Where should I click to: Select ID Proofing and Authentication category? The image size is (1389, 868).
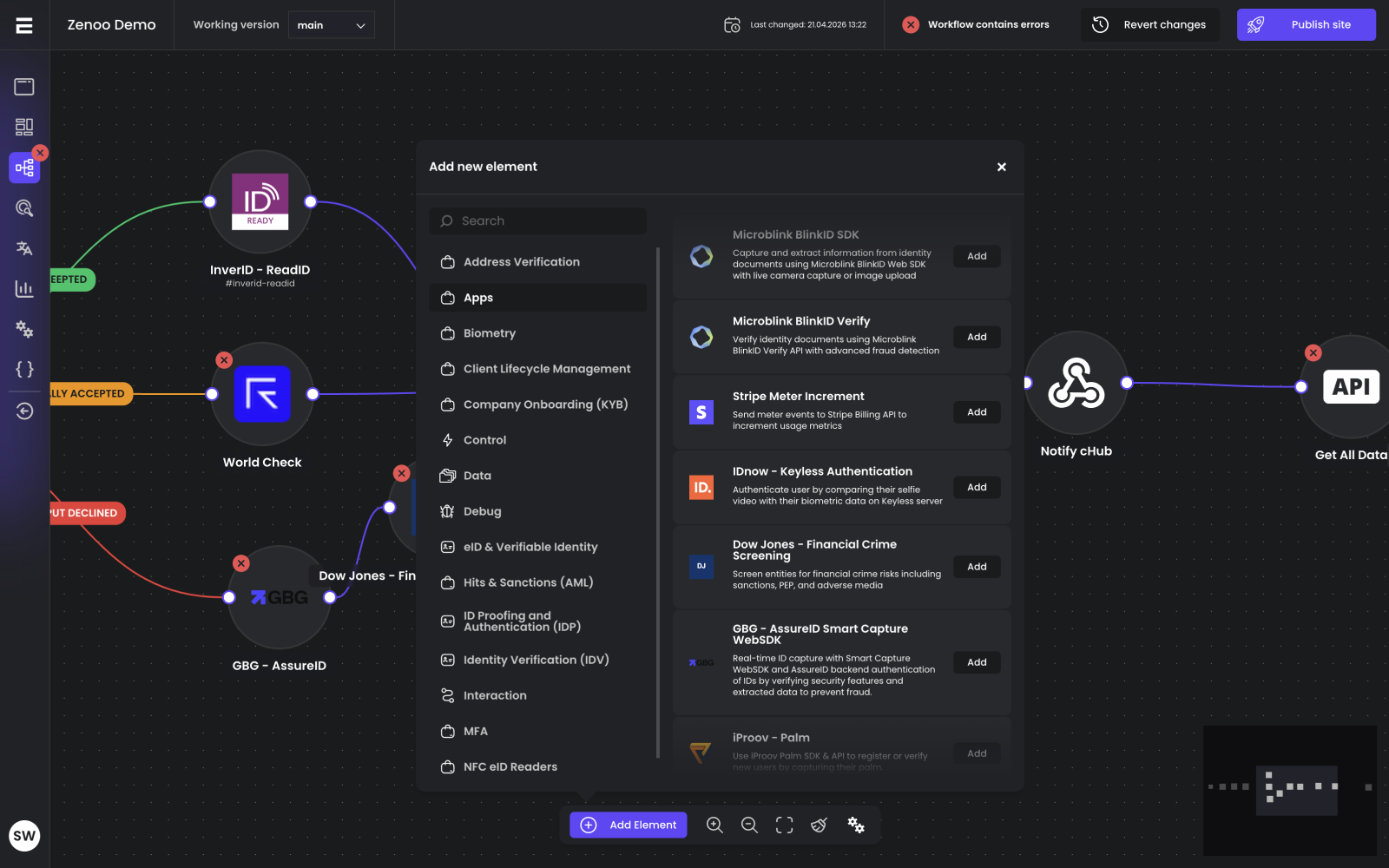click(x=537, y=621)
